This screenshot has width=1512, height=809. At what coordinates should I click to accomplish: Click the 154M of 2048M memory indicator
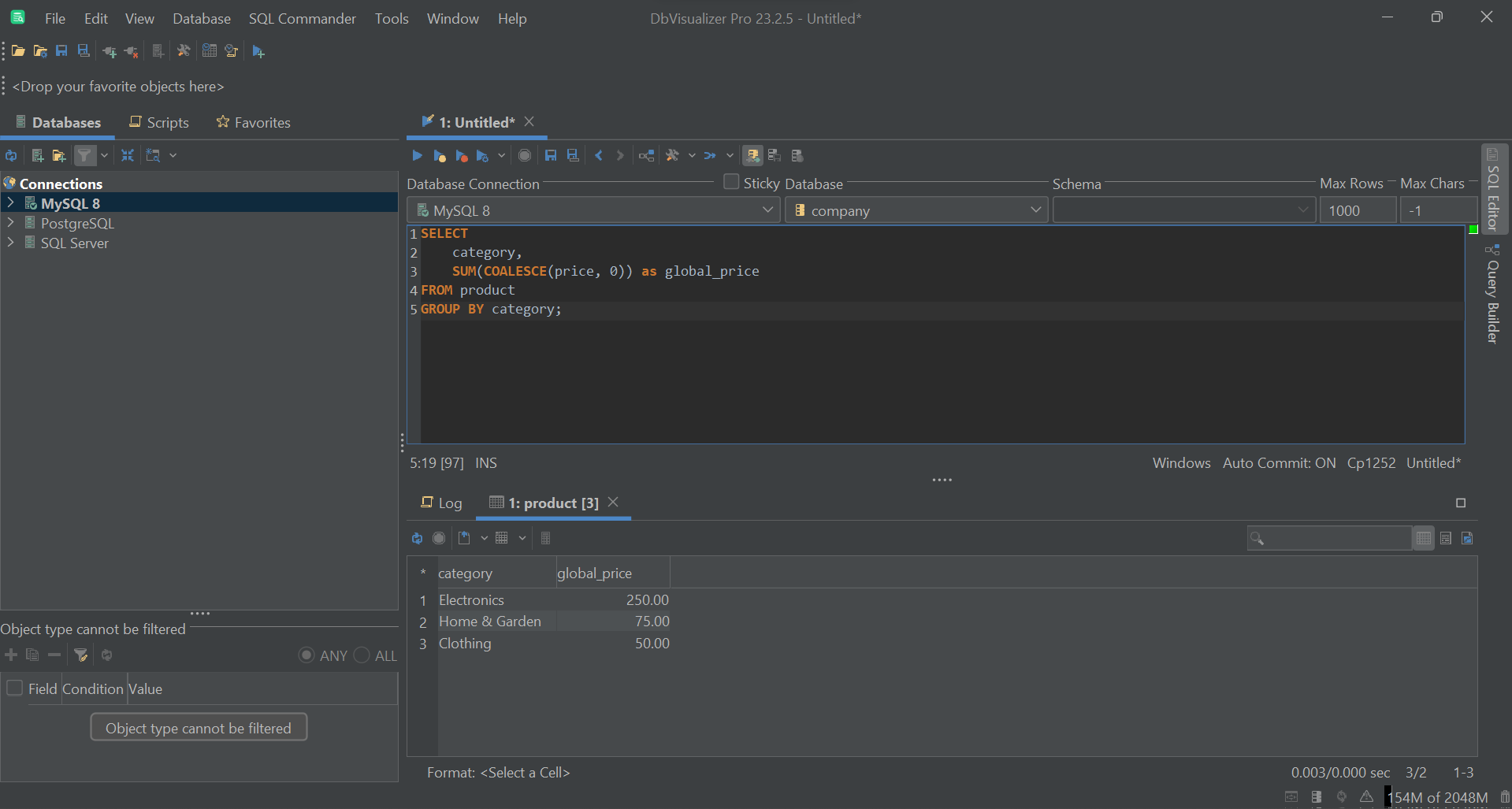tap(1437, 796)
